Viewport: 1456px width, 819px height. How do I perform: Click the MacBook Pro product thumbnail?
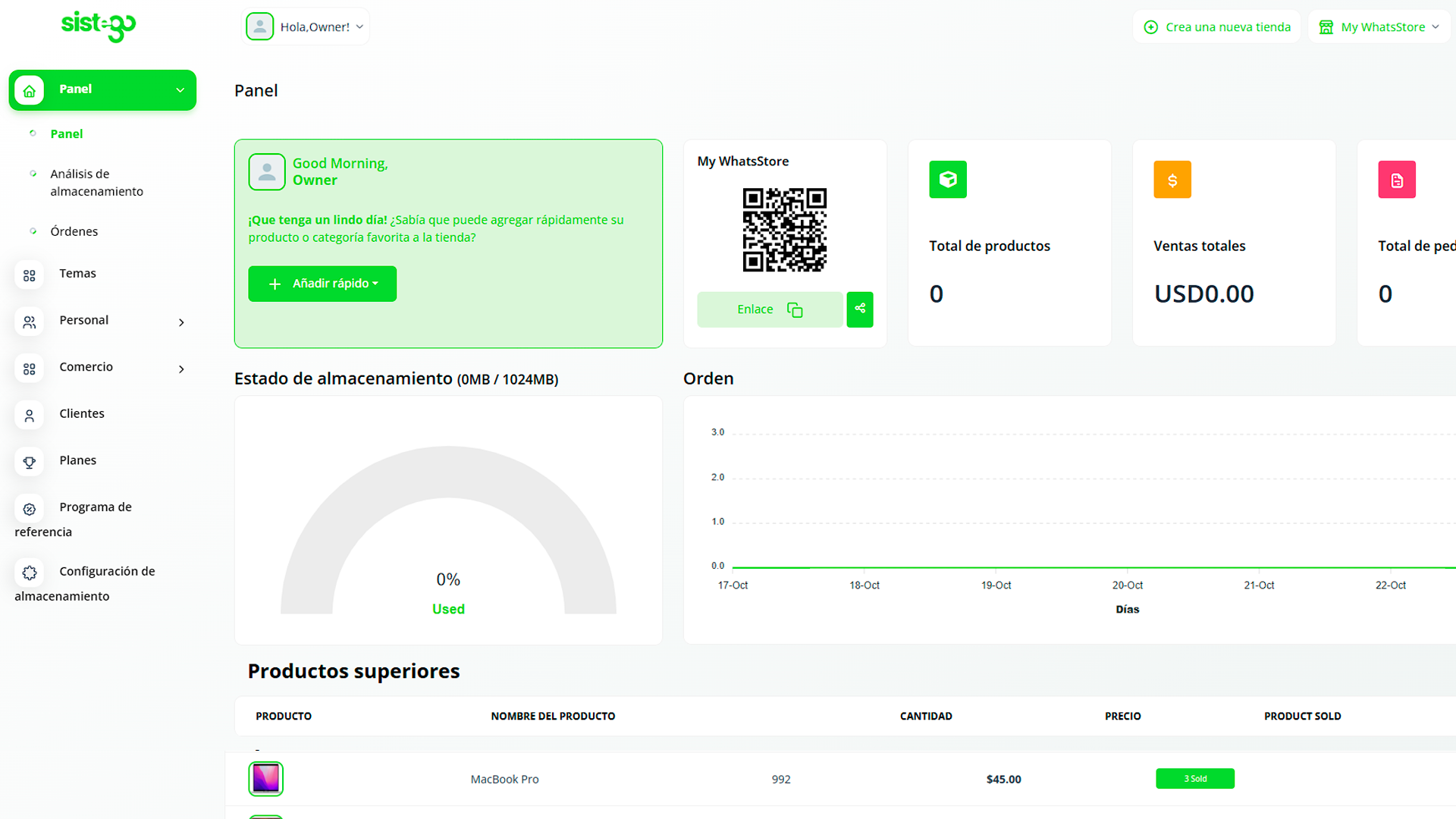266,779
